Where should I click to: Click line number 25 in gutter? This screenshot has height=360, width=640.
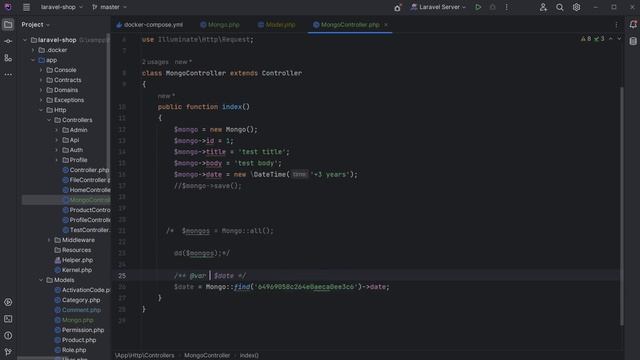(122, 276)
